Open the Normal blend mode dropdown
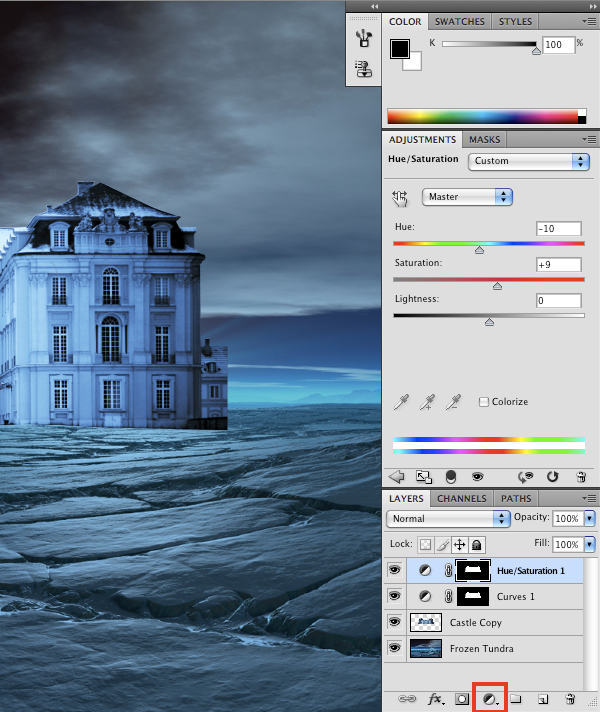600x712 pixels. click(448, 519)
